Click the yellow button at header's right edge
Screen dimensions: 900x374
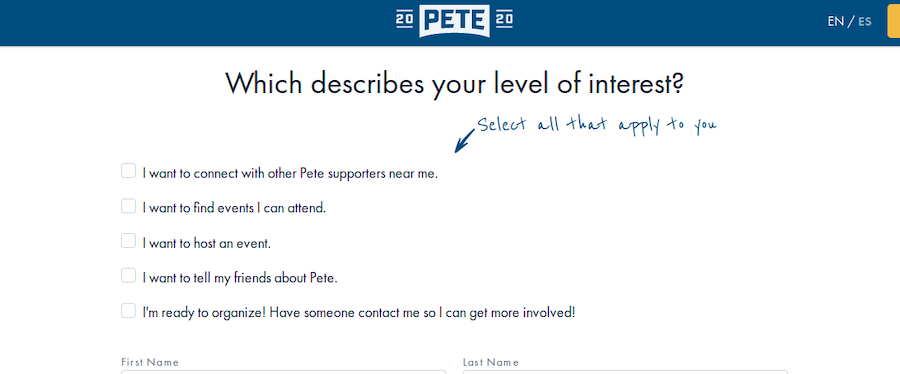(894, 21)
